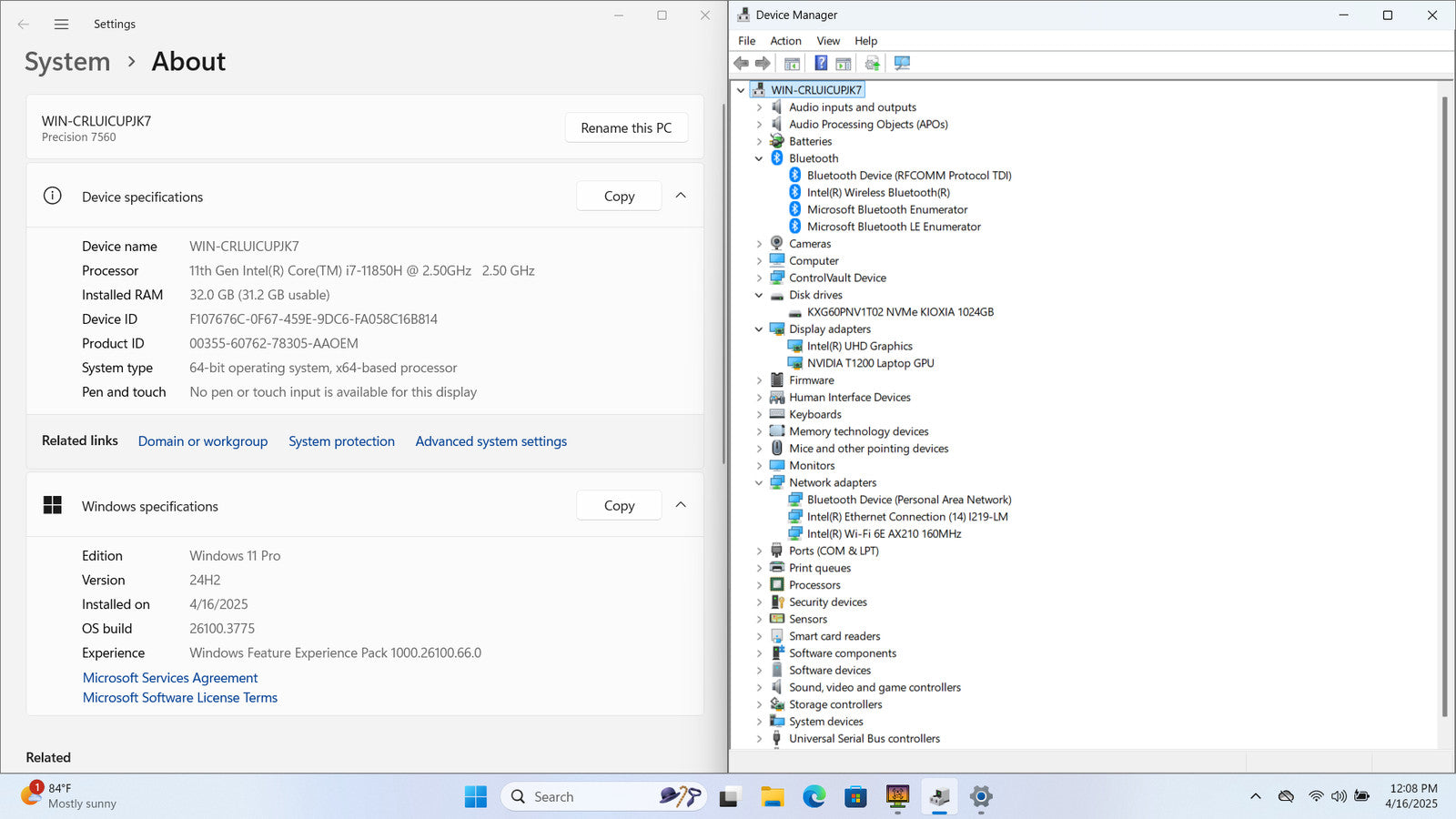Collapse the WIN-CRLUICUPJK7 root node
Viewport: 1456px width, 819px height.
tap(741, 90)
